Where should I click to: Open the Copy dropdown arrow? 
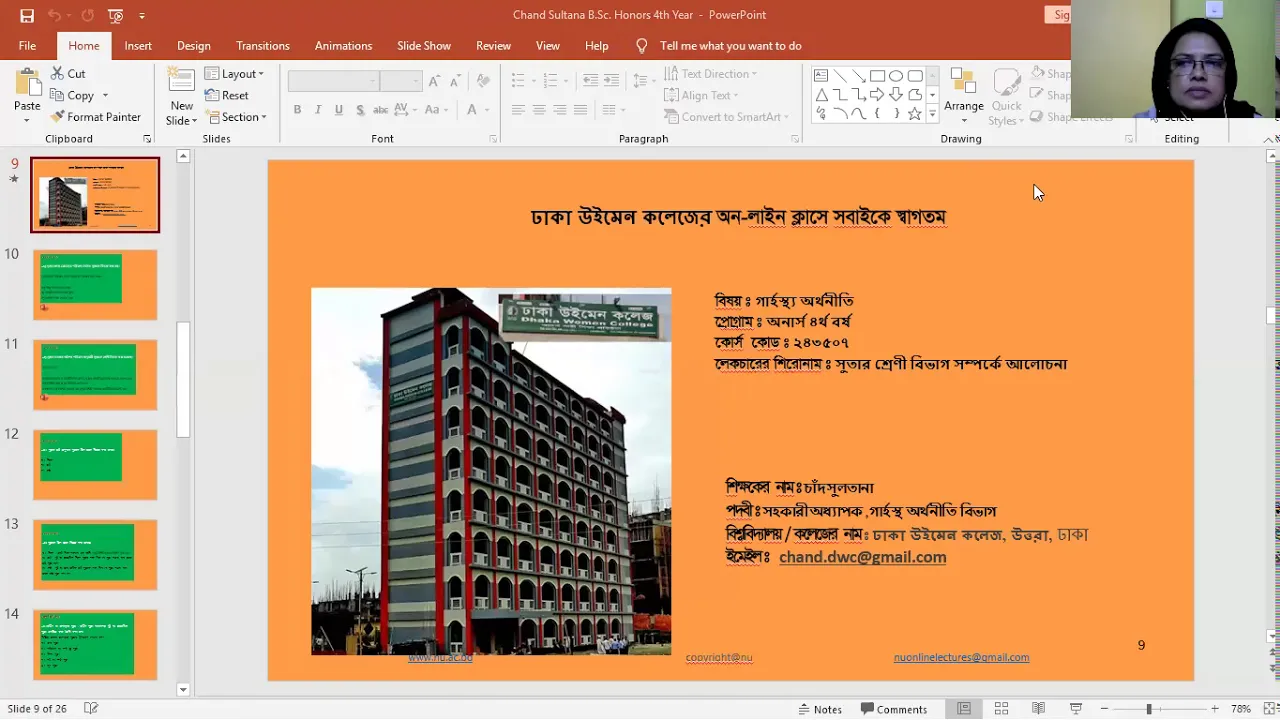tap(104, 96)
